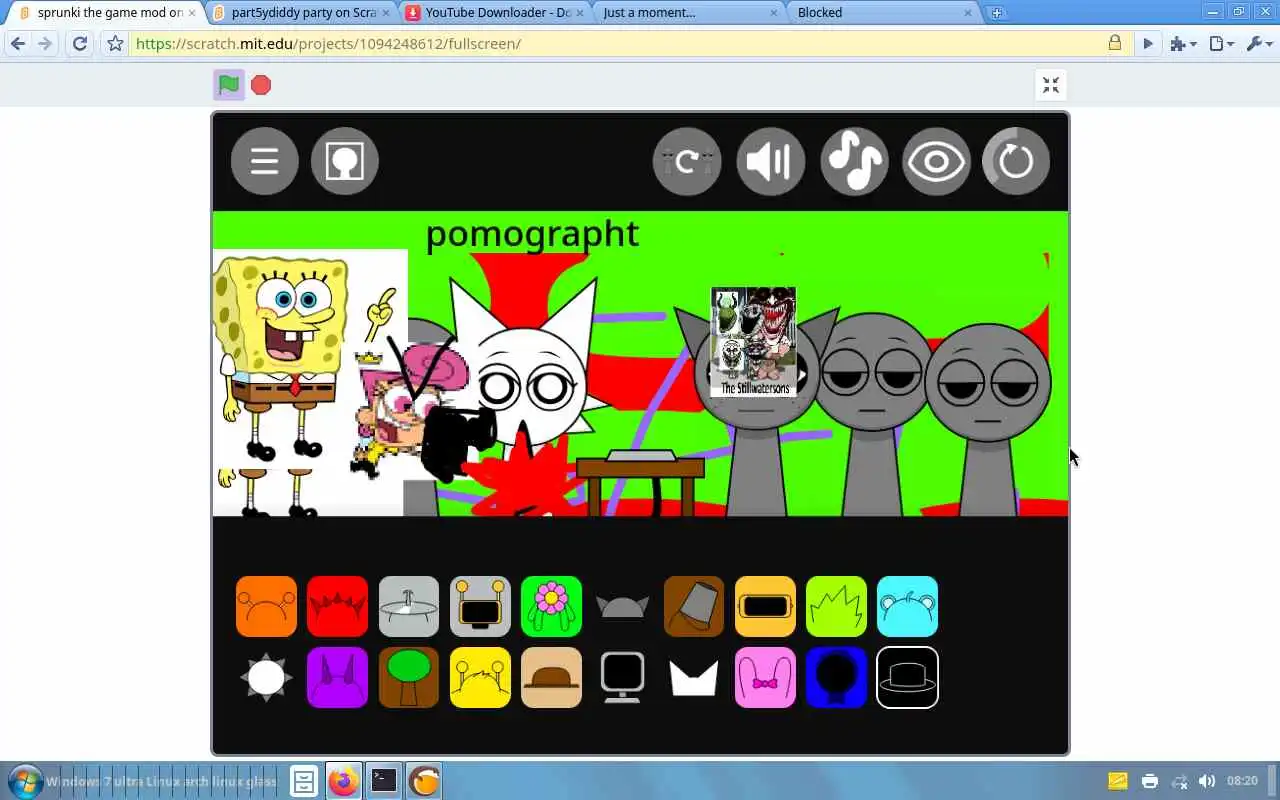Exit fullscreen mode with the shrink icon

[1050, 85]
